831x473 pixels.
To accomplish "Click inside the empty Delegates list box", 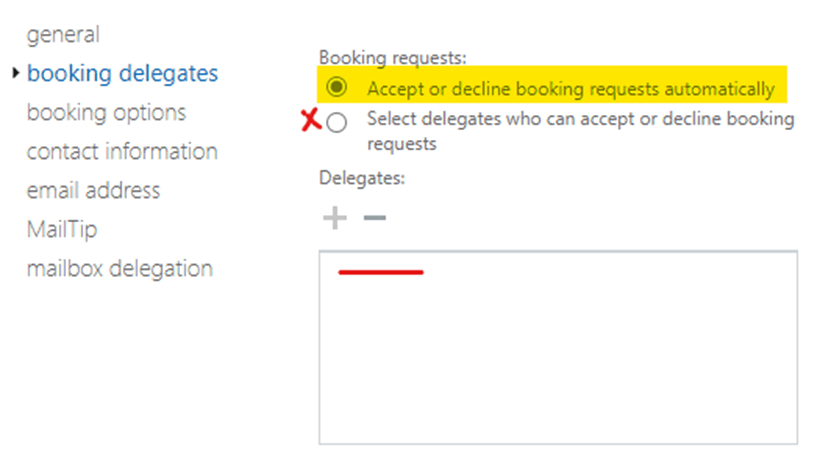I will [x=558, y=360].
